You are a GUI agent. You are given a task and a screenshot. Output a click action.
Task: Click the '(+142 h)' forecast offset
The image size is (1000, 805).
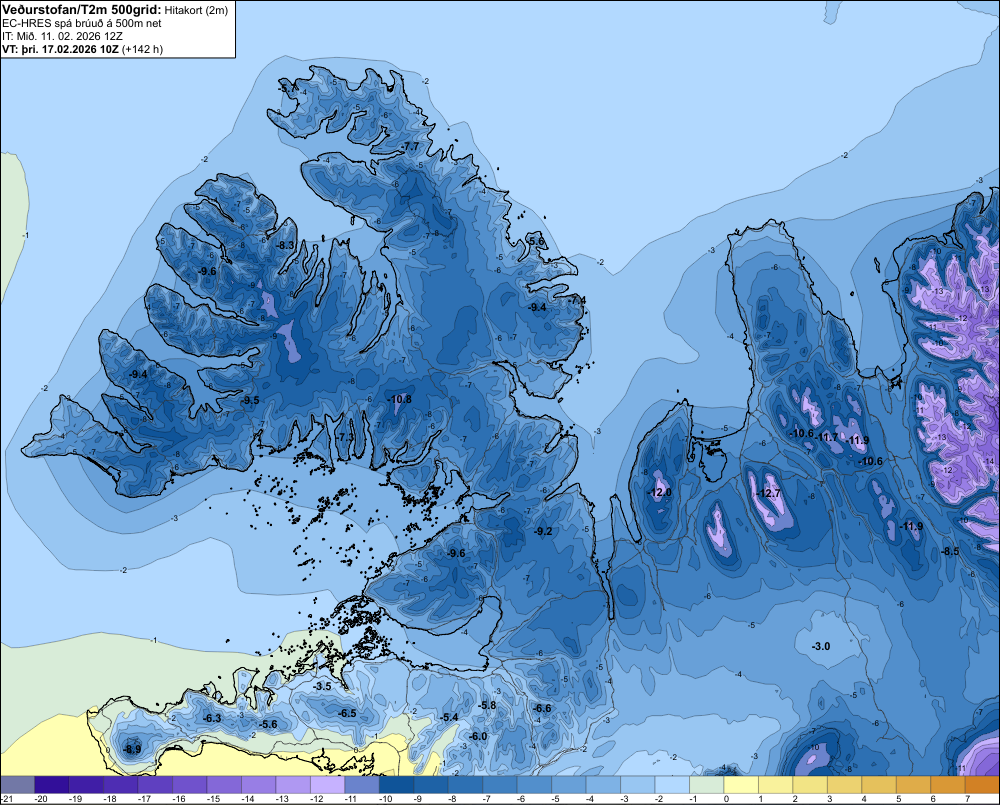pos(142,49)
